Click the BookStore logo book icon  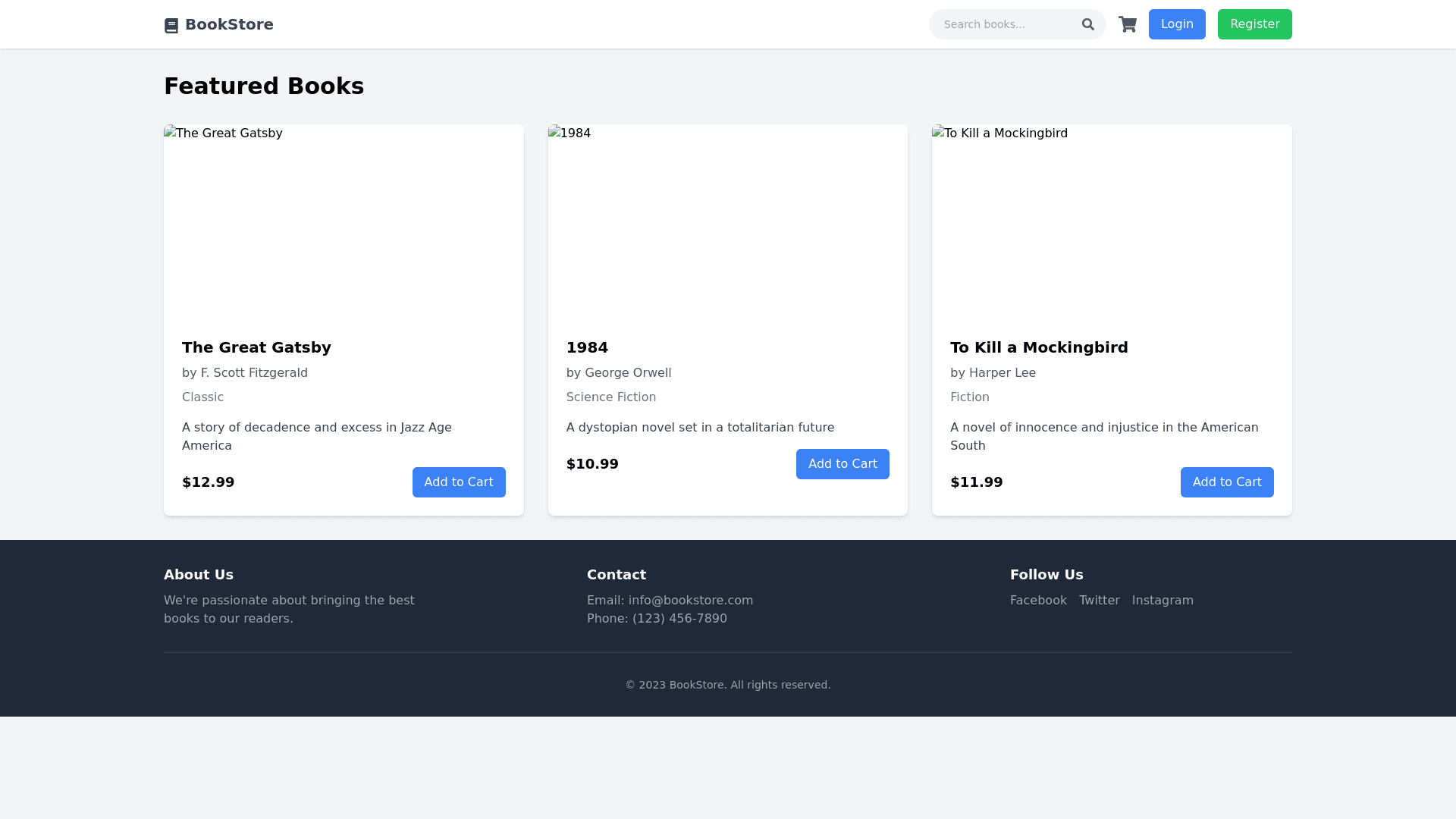click(x=171, y=26)
